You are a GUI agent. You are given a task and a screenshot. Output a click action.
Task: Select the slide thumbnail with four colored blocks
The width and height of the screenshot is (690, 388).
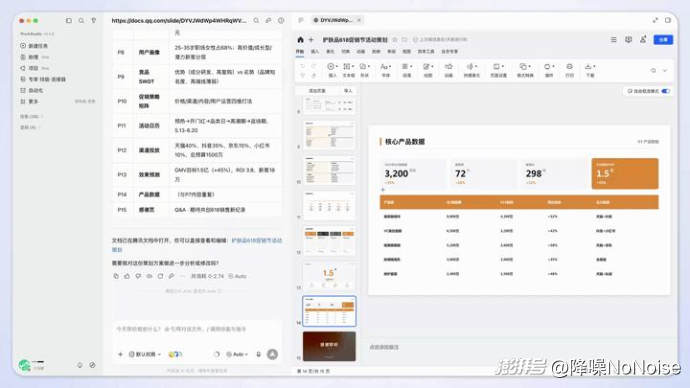(329, 241)
